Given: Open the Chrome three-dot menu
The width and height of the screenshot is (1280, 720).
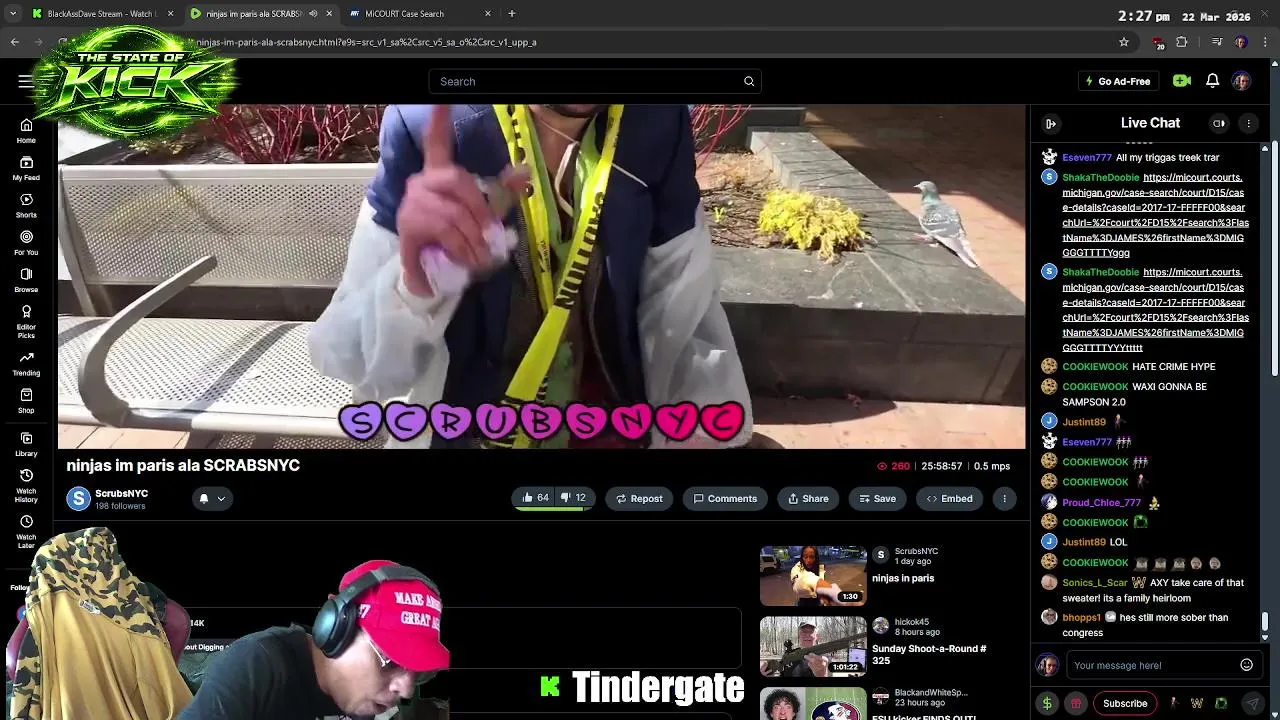Looking at the screenshot, I should tap(1266, 42).
